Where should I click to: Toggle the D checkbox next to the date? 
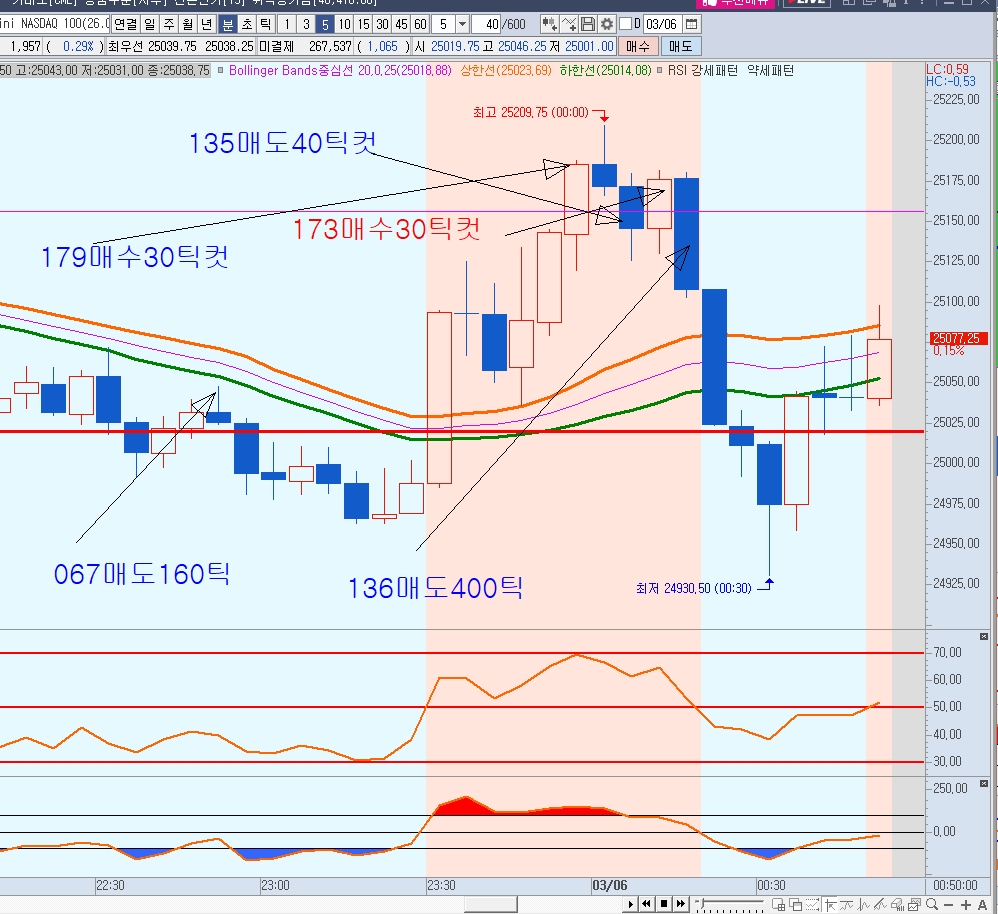pos(626,24)
